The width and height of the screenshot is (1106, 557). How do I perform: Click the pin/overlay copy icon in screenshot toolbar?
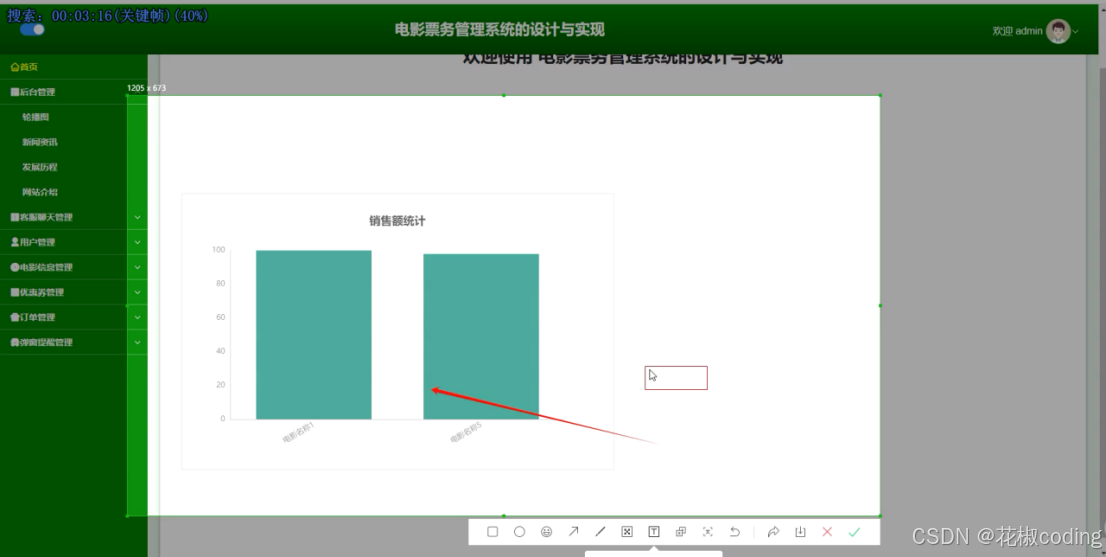click(x=681, y=532)
